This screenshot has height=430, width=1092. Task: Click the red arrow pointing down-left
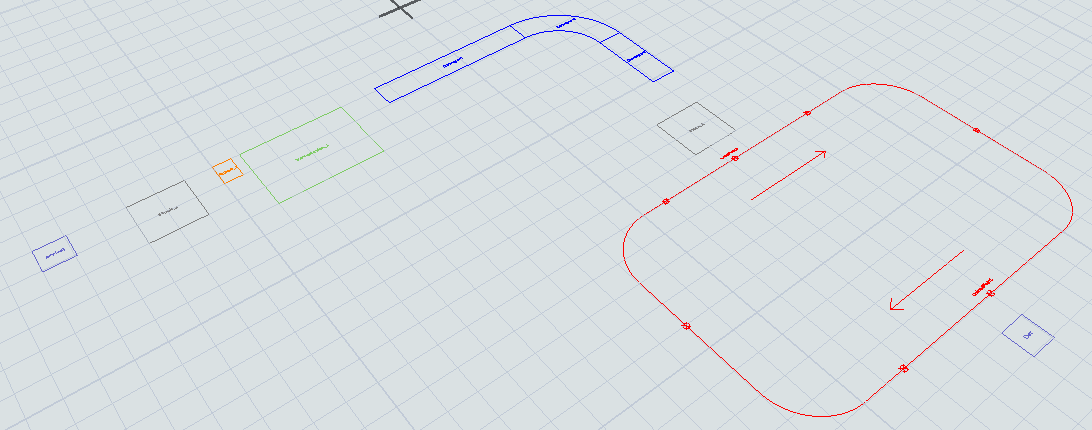point(926,280)
